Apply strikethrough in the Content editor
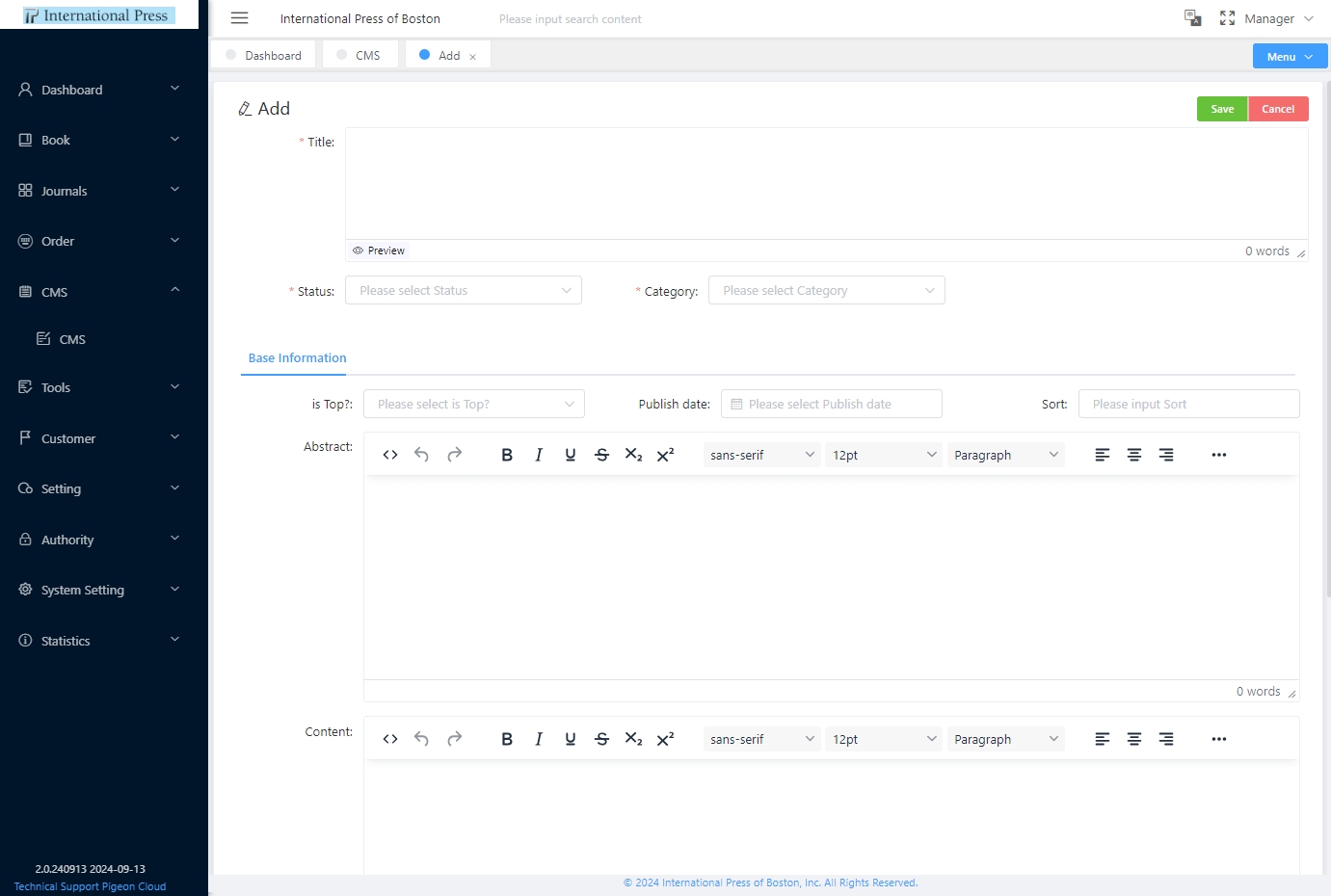Screen dimensions: 1331x896 601,739
